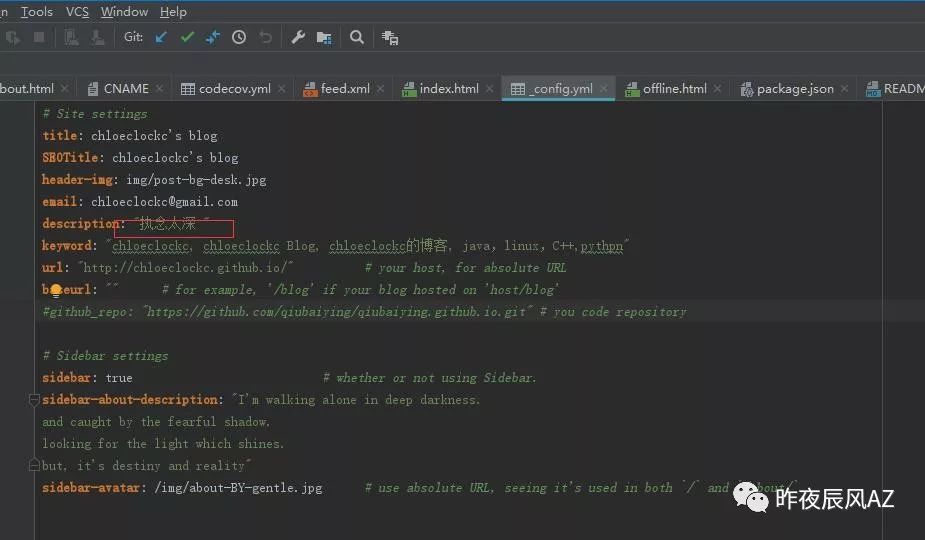
Task: Click the 'img/post-bg-desk.jpg' value
Action: click(x=196, y=180)
